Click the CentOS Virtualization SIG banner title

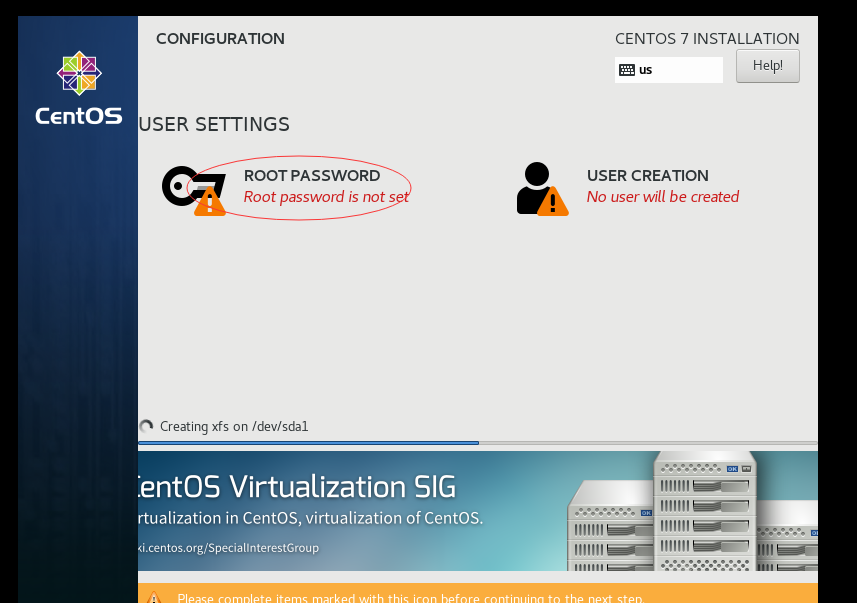click(x=297, y=487)
